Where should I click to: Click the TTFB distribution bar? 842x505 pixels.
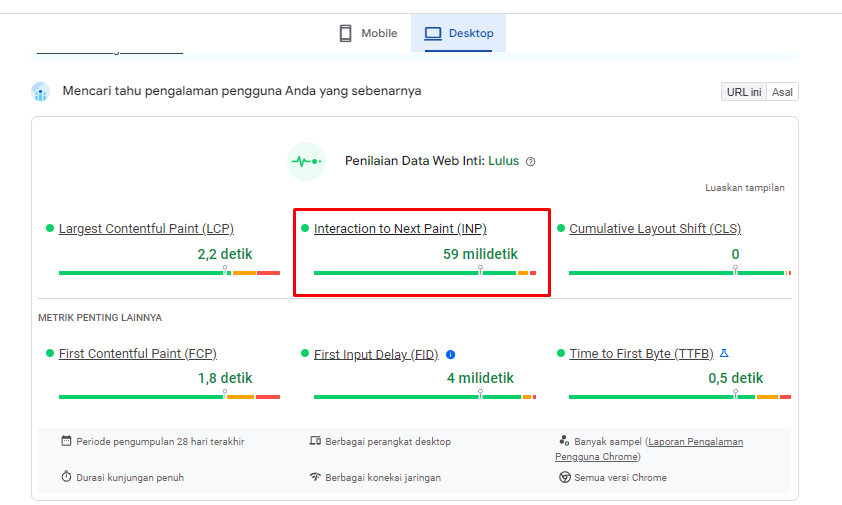tap(680, 397)
